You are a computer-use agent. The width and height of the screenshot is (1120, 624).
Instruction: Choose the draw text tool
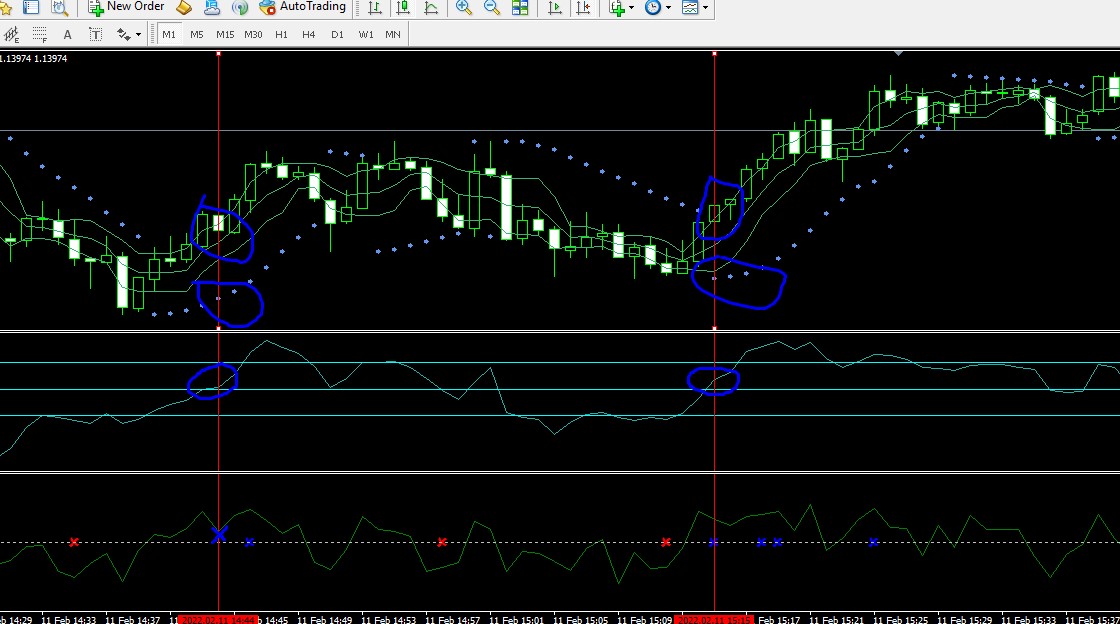(67, 34)
